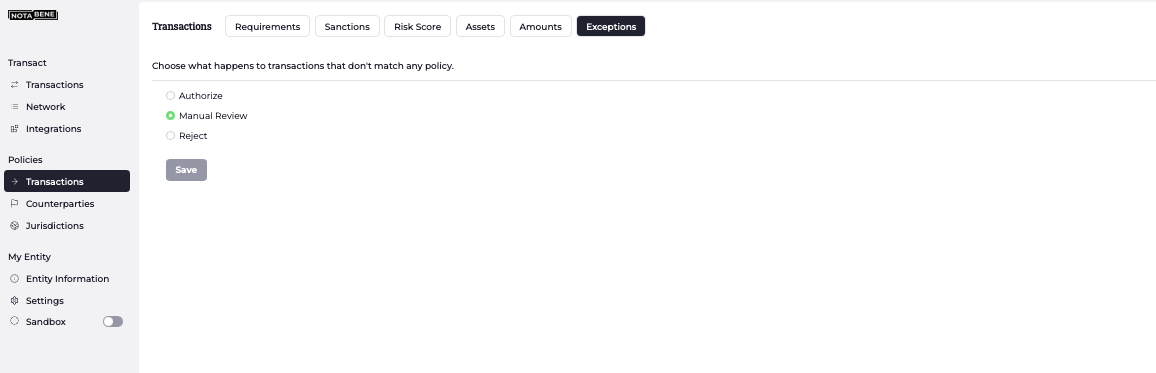Switch to the Risk Score tab

coord(417,27)
